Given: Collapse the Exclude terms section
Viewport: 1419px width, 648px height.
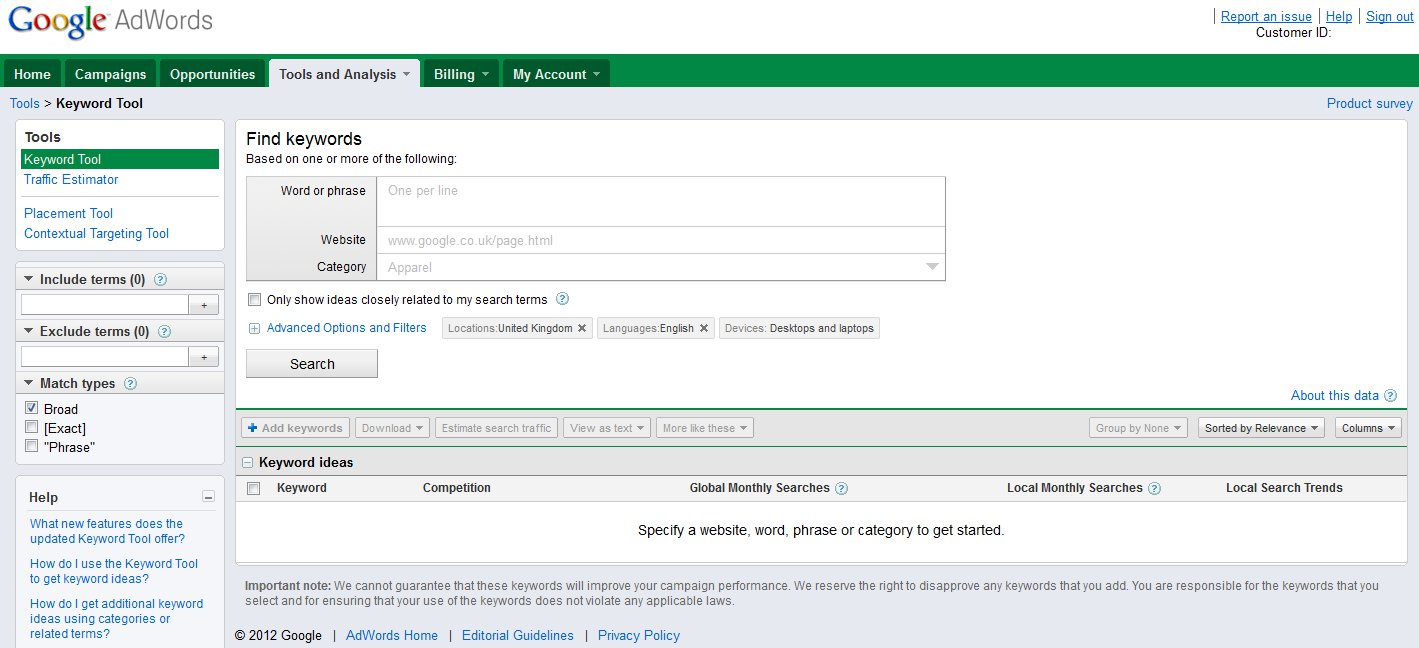Looking at the screenshot, I should pos(28,332).
